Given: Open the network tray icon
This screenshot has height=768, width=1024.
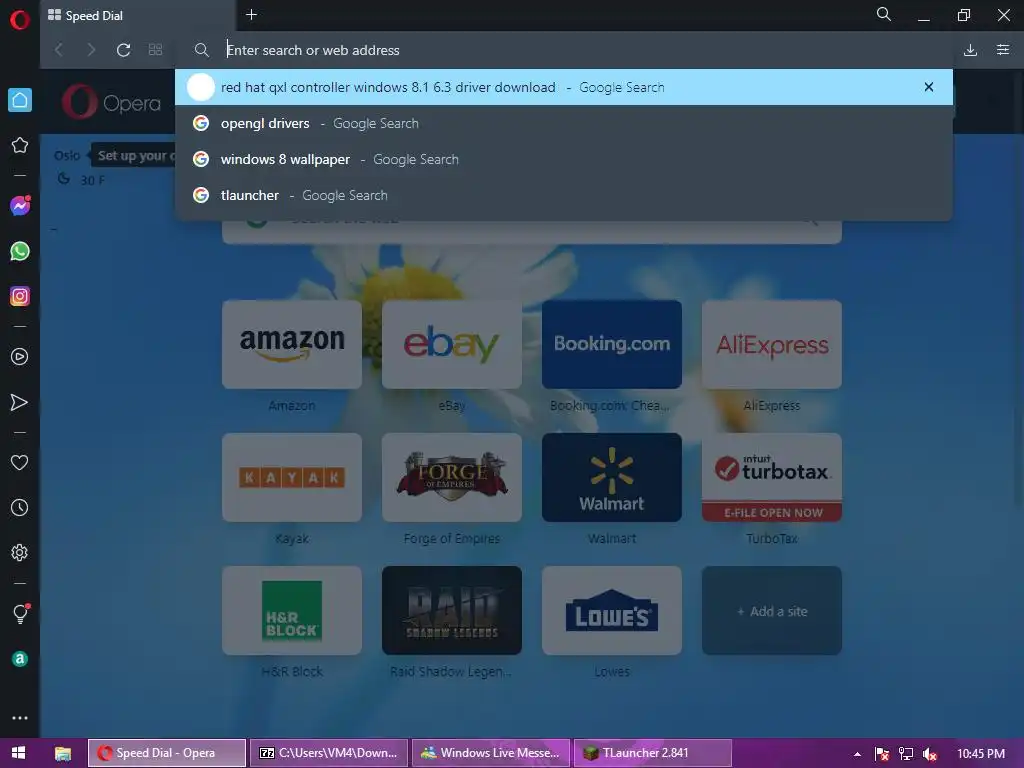Looking at the screenshot, I should tap(906, 754).
